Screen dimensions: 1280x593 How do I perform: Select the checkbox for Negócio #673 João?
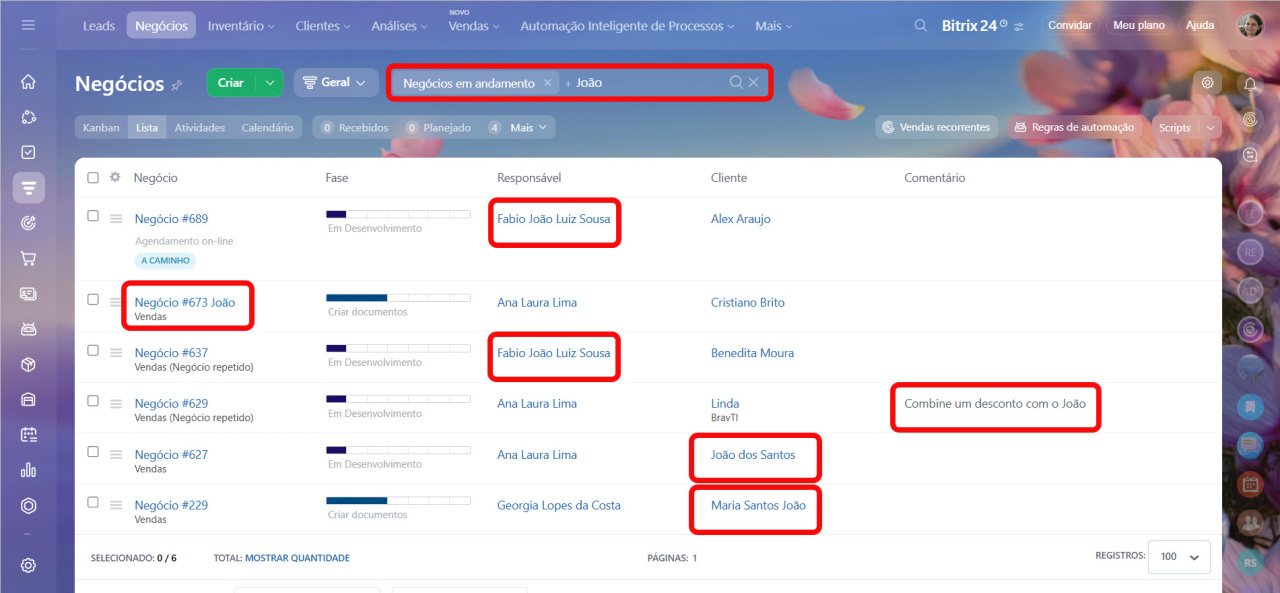[93, 299]
